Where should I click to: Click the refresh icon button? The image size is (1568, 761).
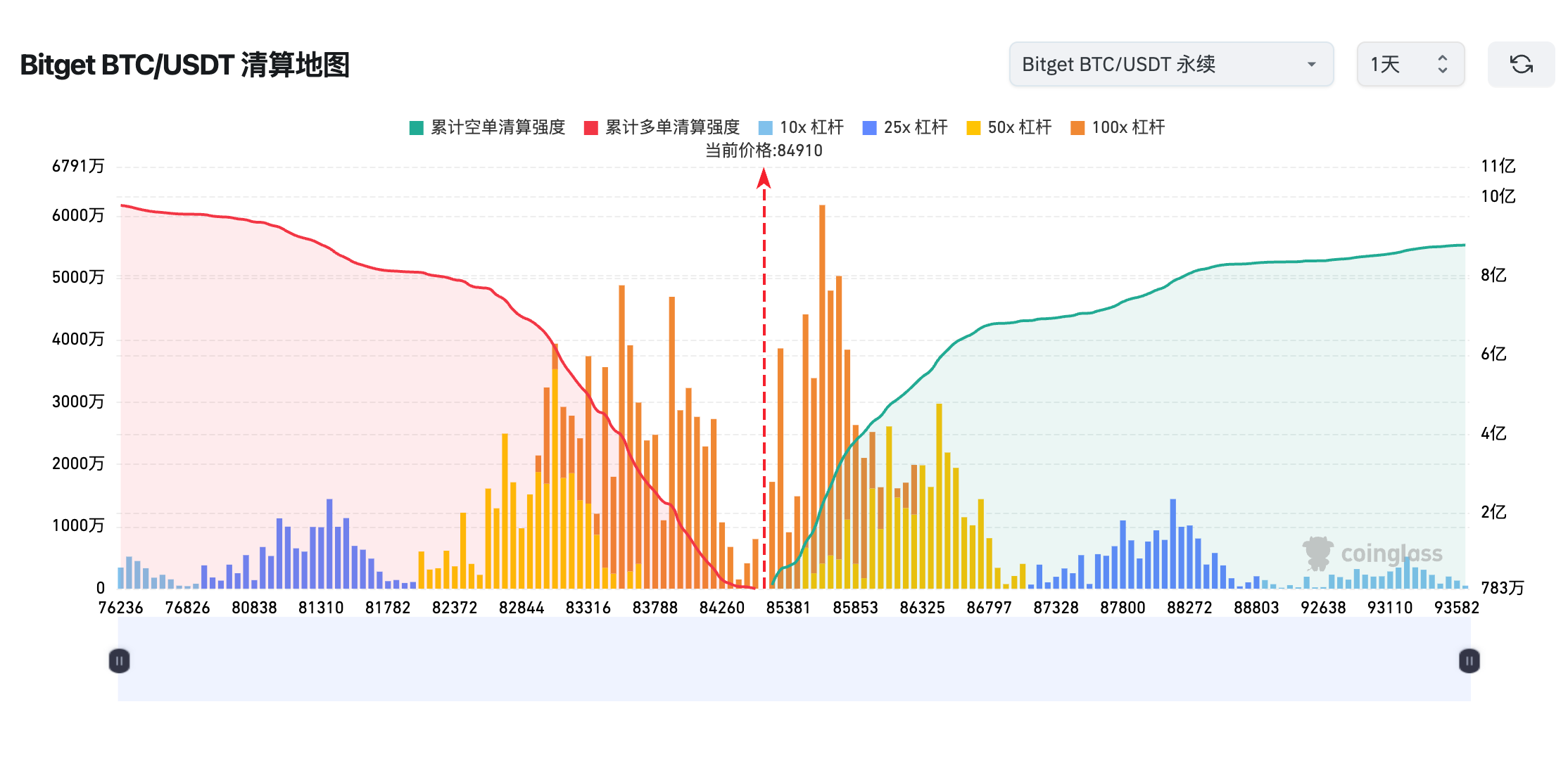tap(1521, 65)
